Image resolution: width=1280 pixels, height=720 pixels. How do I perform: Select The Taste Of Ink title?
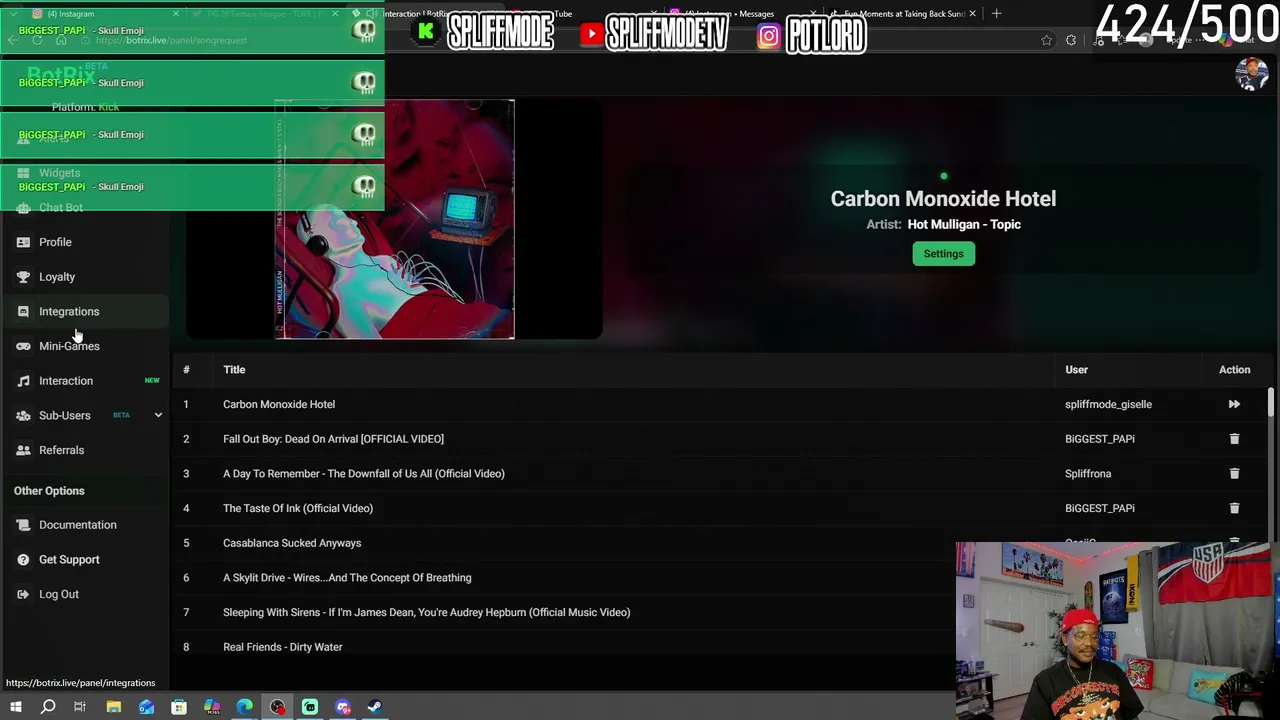tap(298, 508)
